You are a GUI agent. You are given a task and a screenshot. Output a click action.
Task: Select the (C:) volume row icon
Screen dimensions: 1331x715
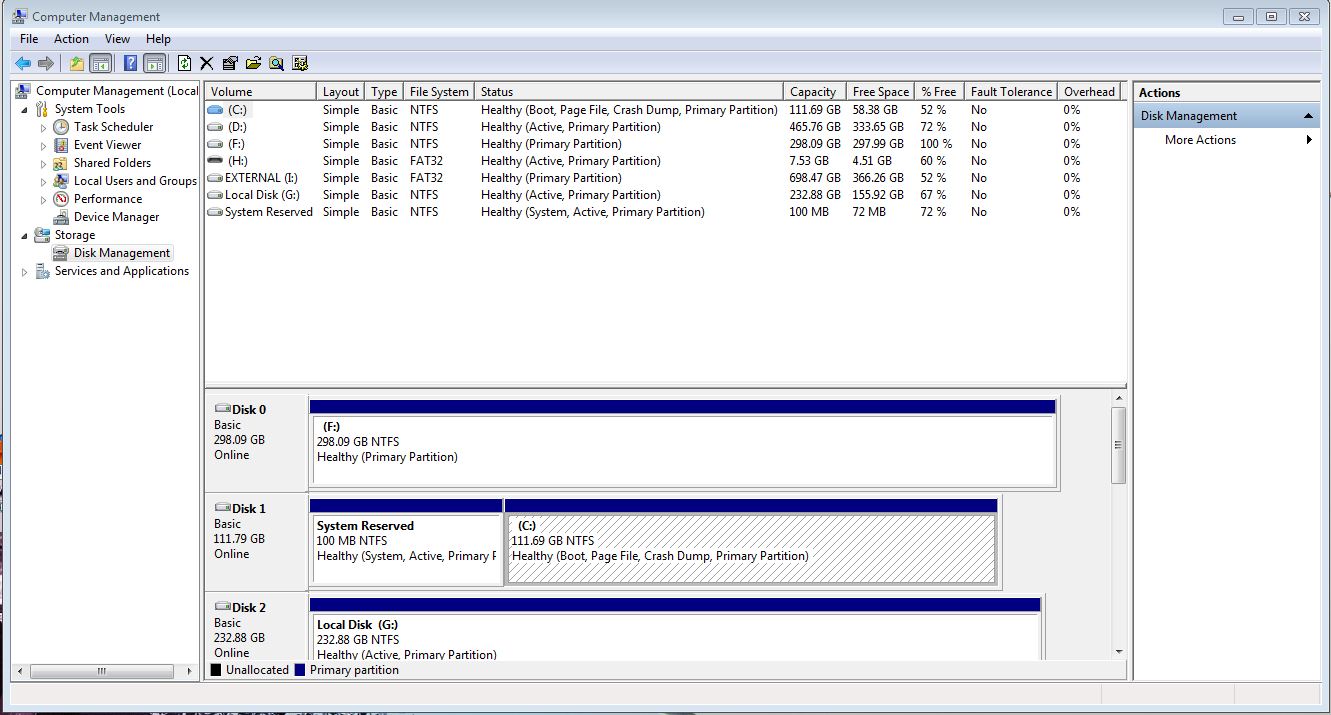215,110
